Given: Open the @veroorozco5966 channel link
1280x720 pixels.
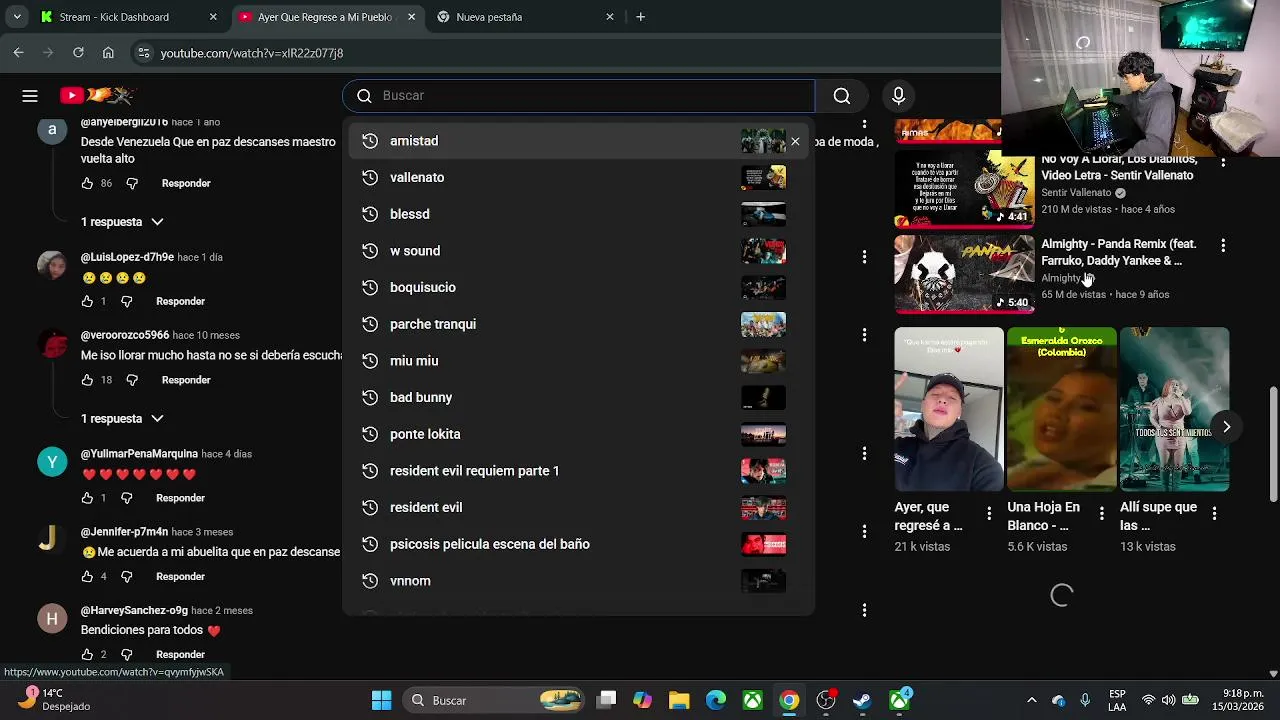Looking at the screenshot, I should [x=125, y=336].
